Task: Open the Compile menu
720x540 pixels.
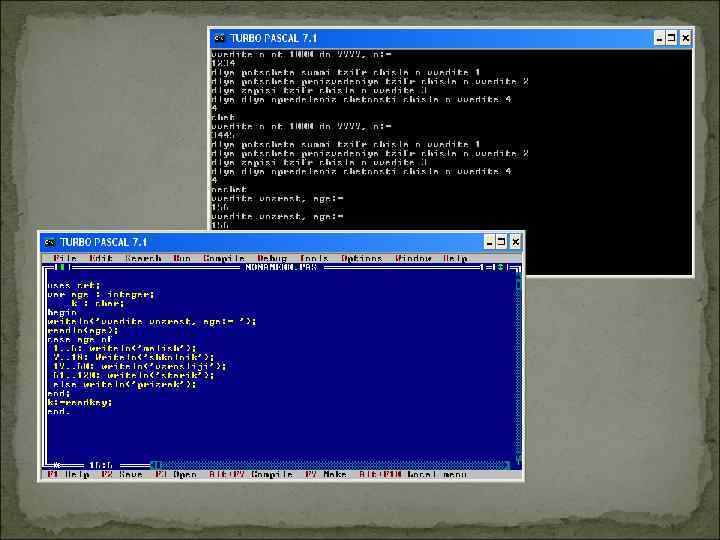Action: (x=224, y=258)
